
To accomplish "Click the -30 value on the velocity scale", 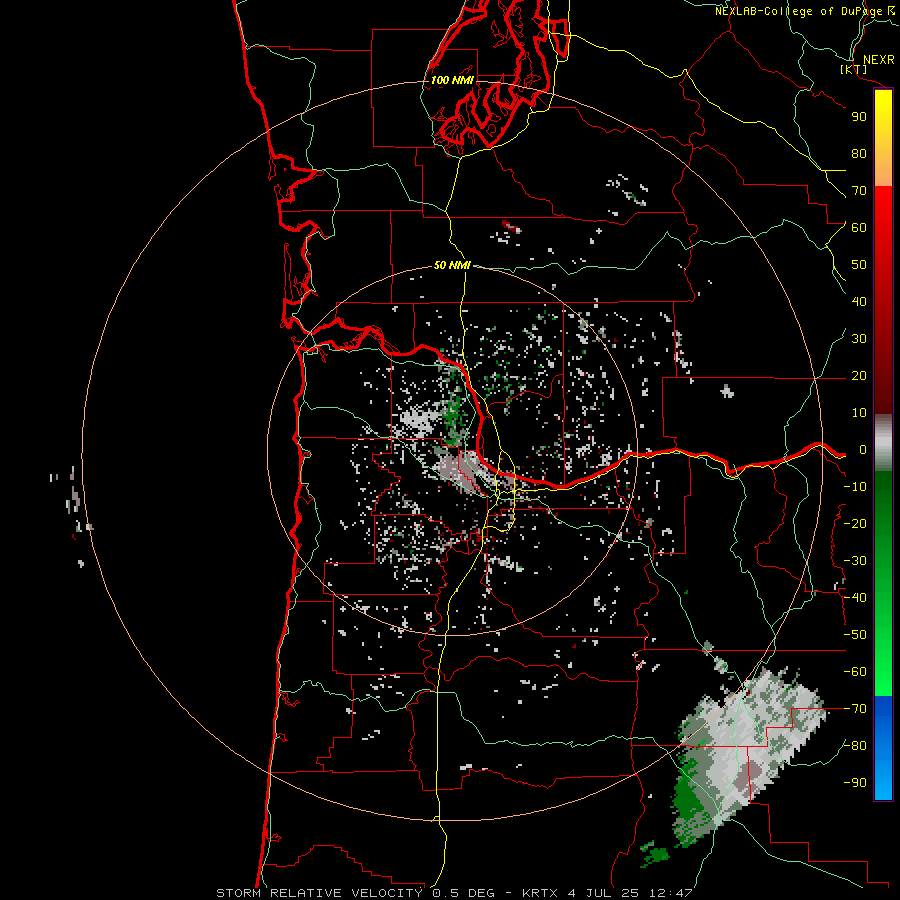I will coord(855,561).
